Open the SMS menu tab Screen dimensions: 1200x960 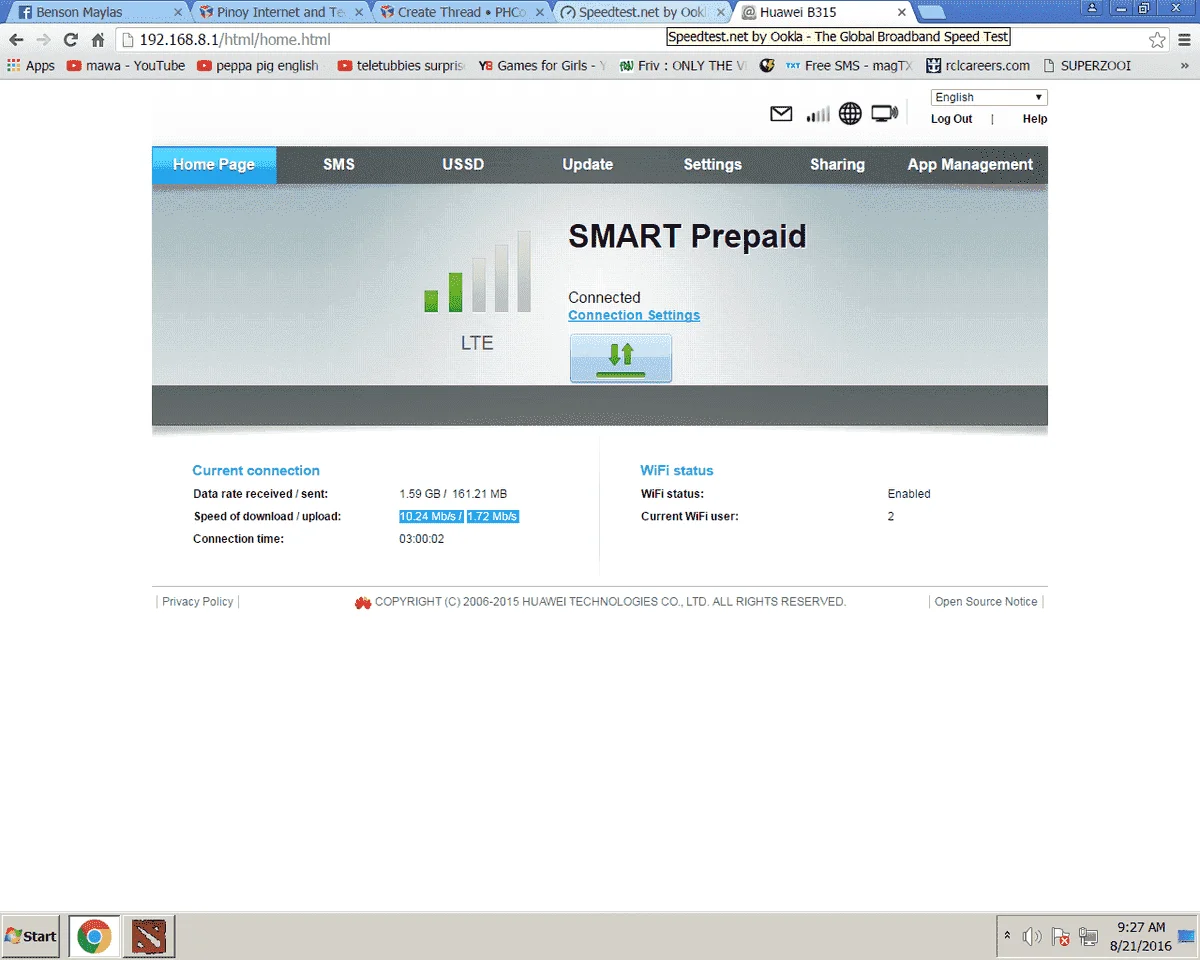point(339,165)
